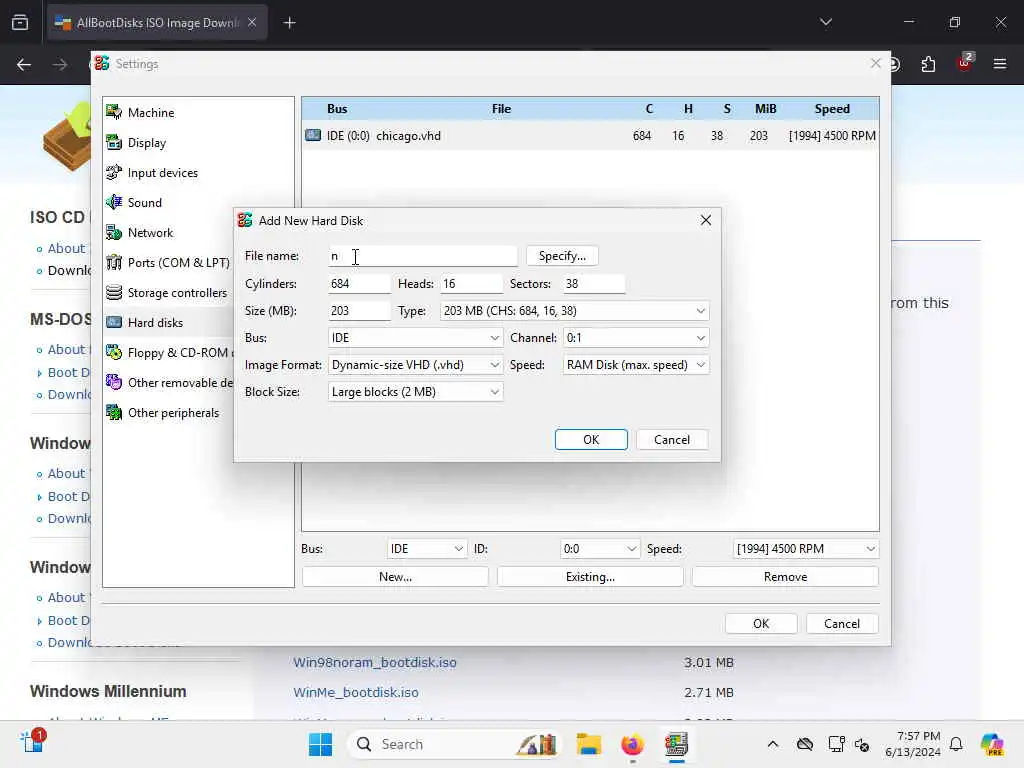The image size is (1024, 768).
Task: Click Cancel in the Settings window
Action: (842, 624)
